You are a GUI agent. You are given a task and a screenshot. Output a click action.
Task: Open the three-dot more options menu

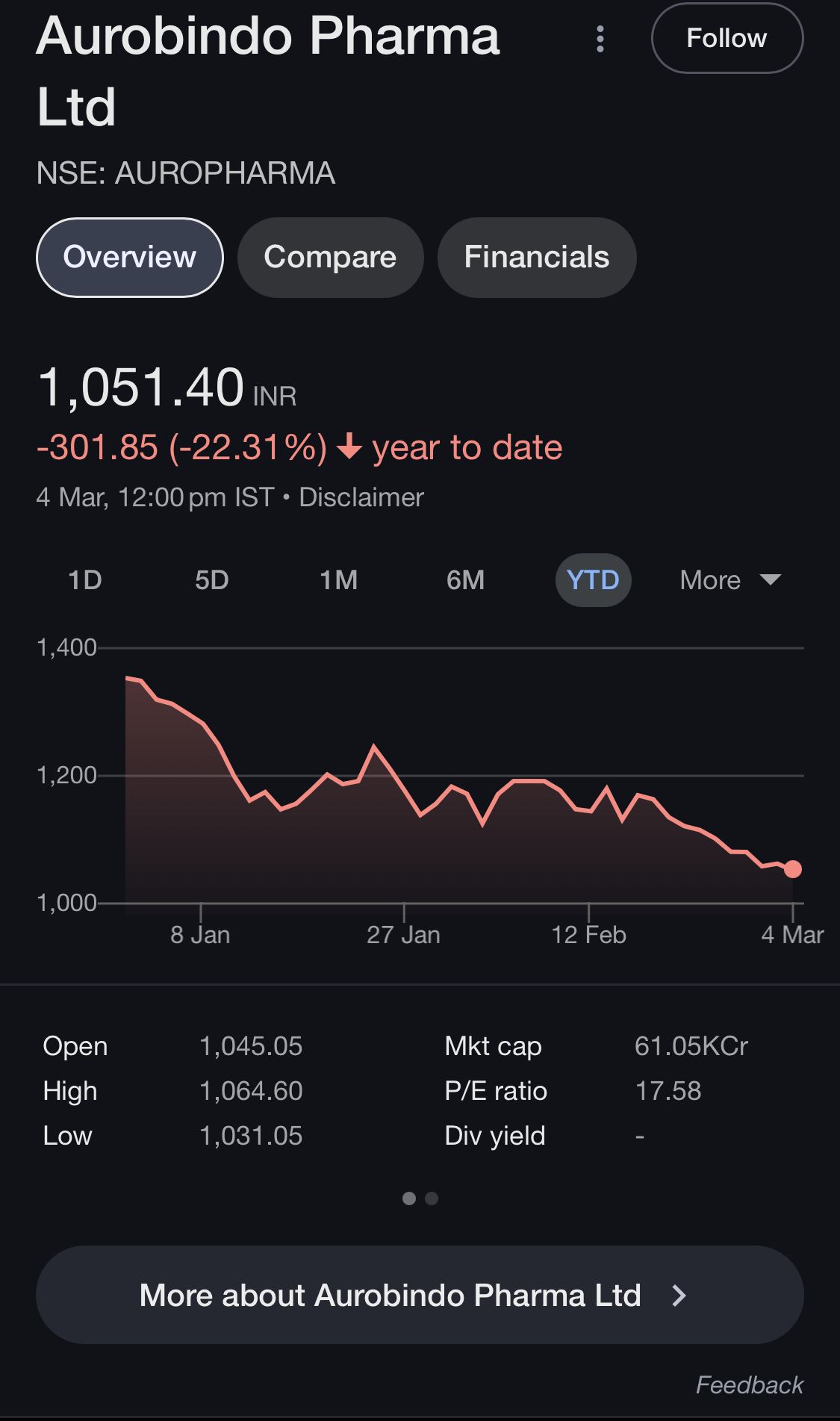point(600,39)
